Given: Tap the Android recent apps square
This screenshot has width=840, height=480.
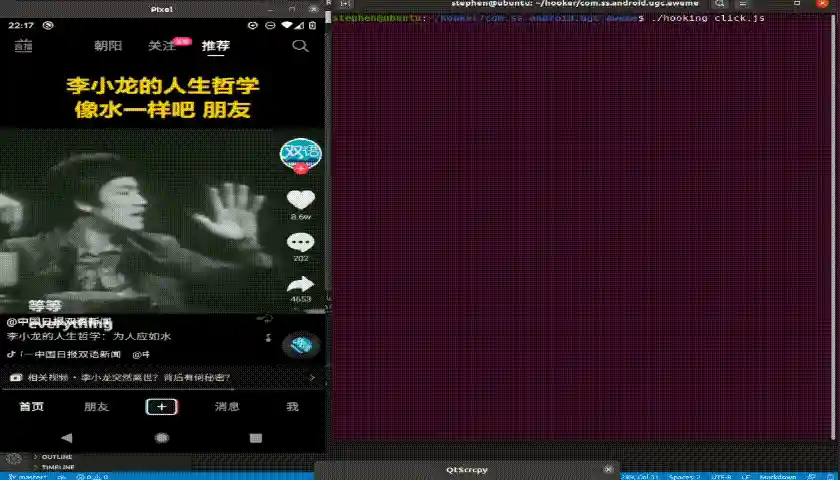Looking at the screenshot, I should 256,438.
